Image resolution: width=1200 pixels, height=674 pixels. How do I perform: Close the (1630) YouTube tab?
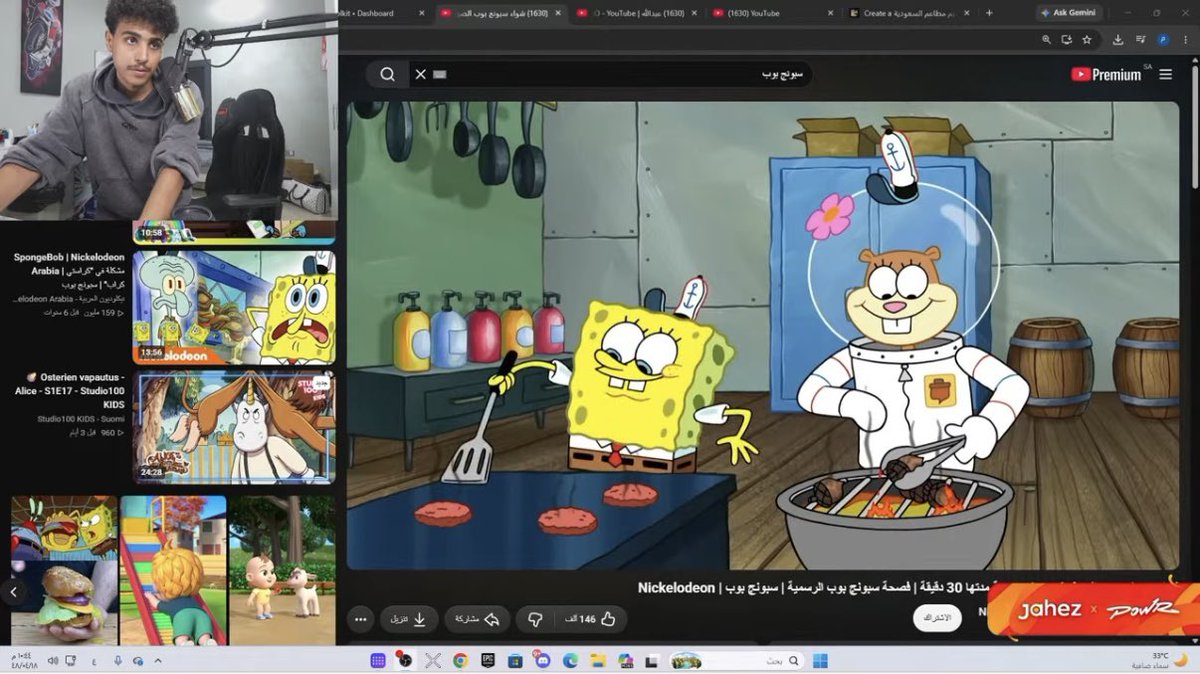pos(829,13)
